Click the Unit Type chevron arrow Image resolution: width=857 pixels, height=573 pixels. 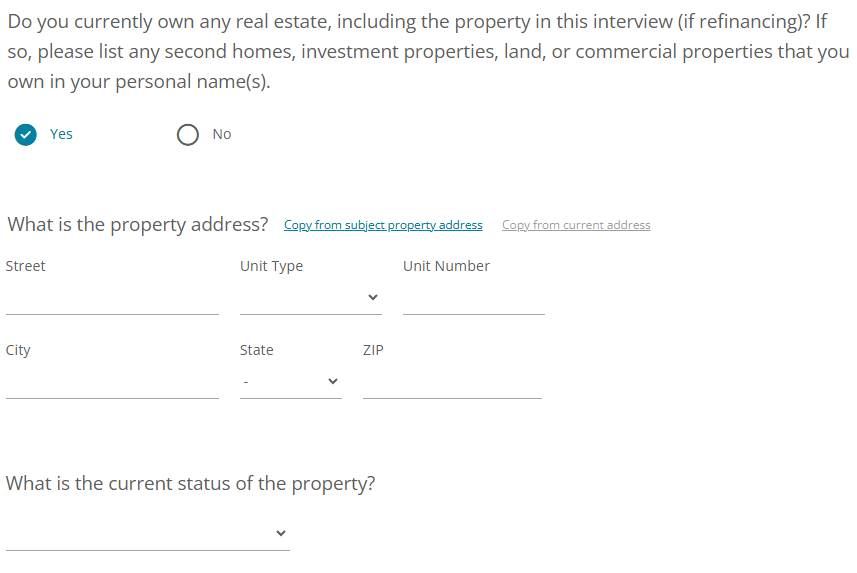(373, 297)
